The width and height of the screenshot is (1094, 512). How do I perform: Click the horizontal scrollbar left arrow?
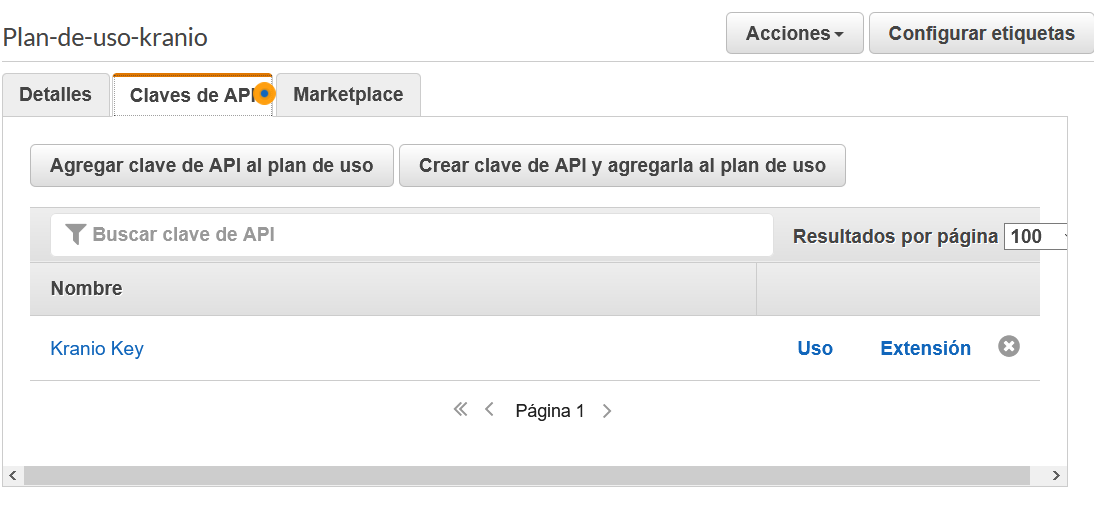(x=13, y=476)
